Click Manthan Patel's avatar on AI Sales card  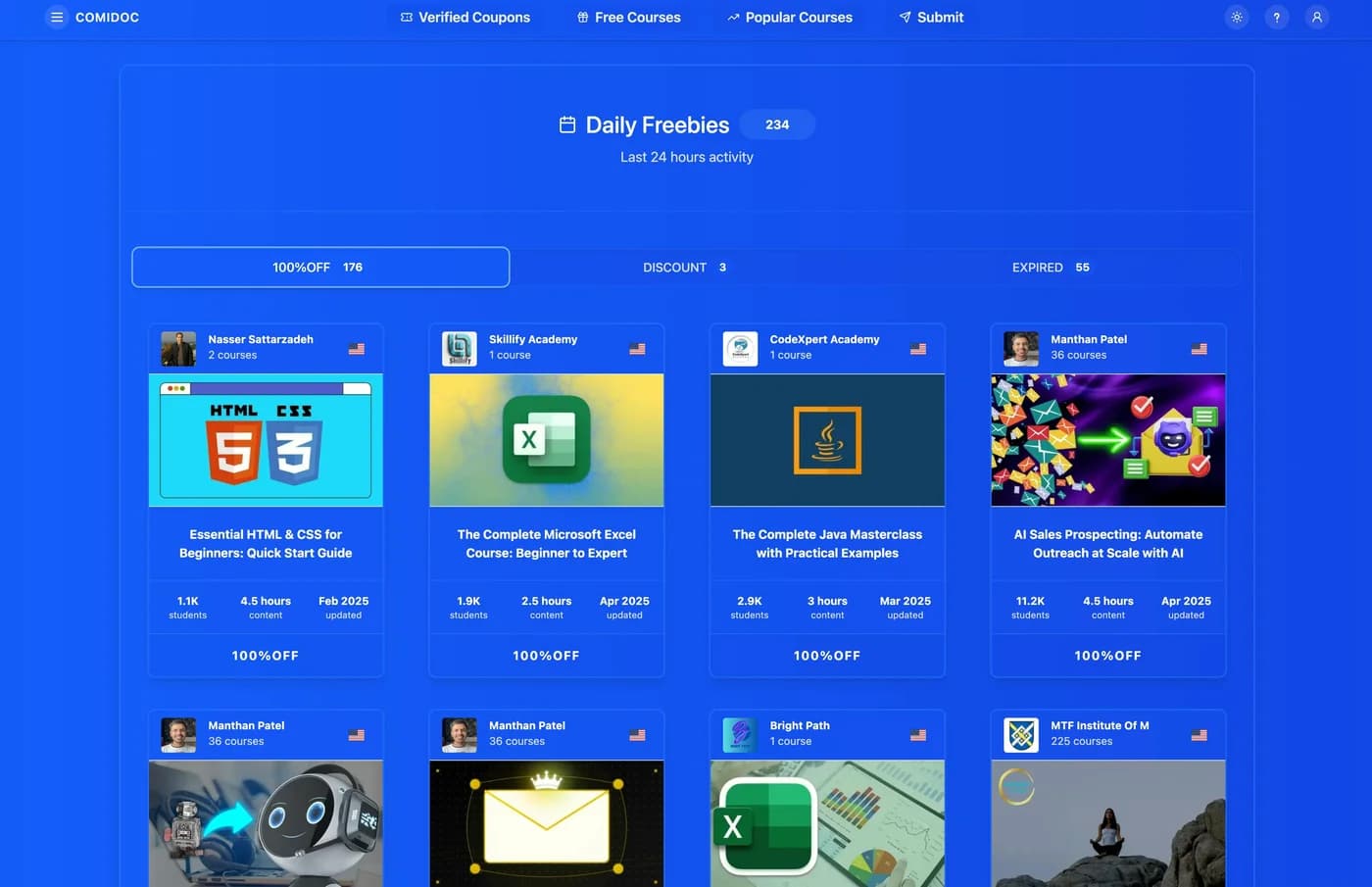point(1021,348)
